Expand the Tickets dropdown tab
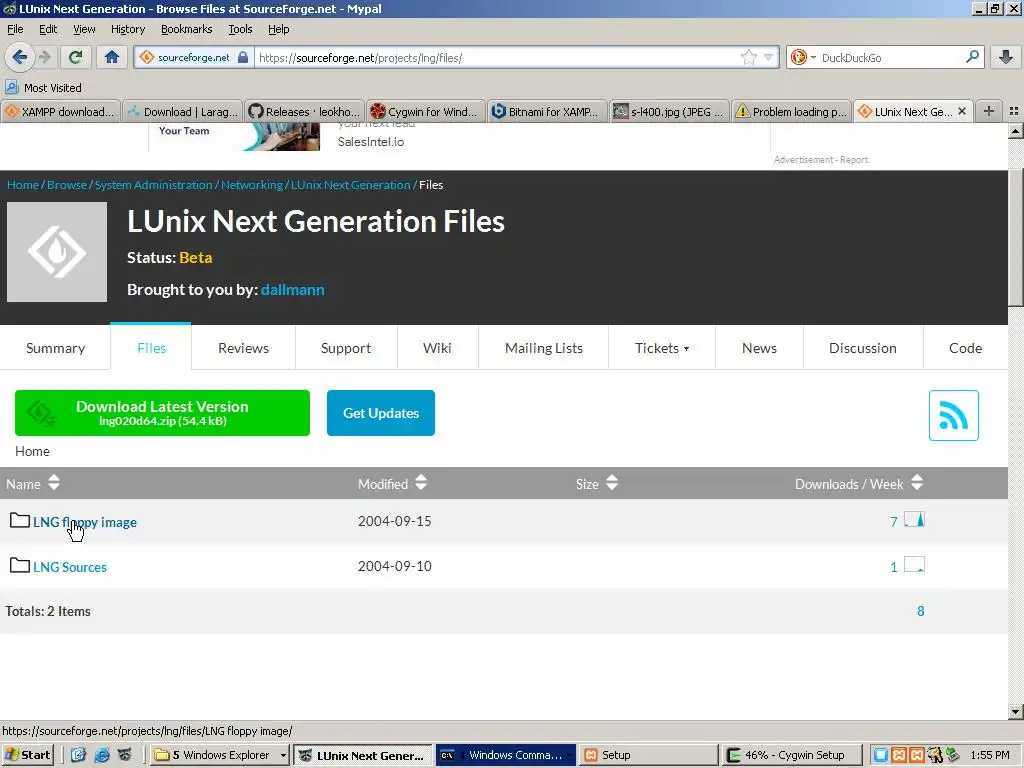This screenshot has width=1024, height=768. click(662, 348)
